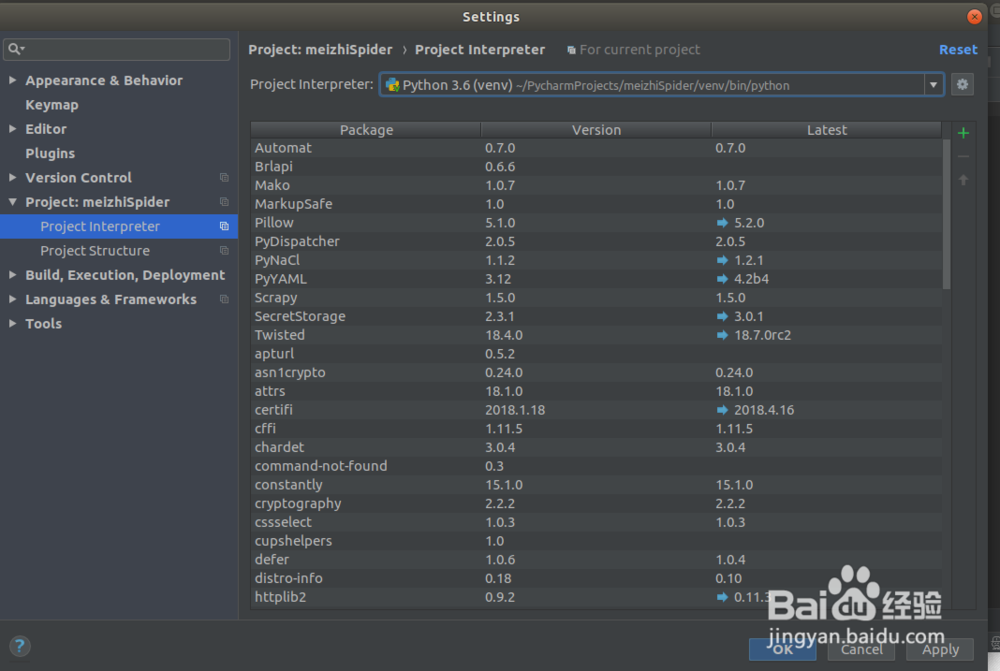Expand the Version Control section
This screenshot has height=671, width=1000.
coord(12,177)
